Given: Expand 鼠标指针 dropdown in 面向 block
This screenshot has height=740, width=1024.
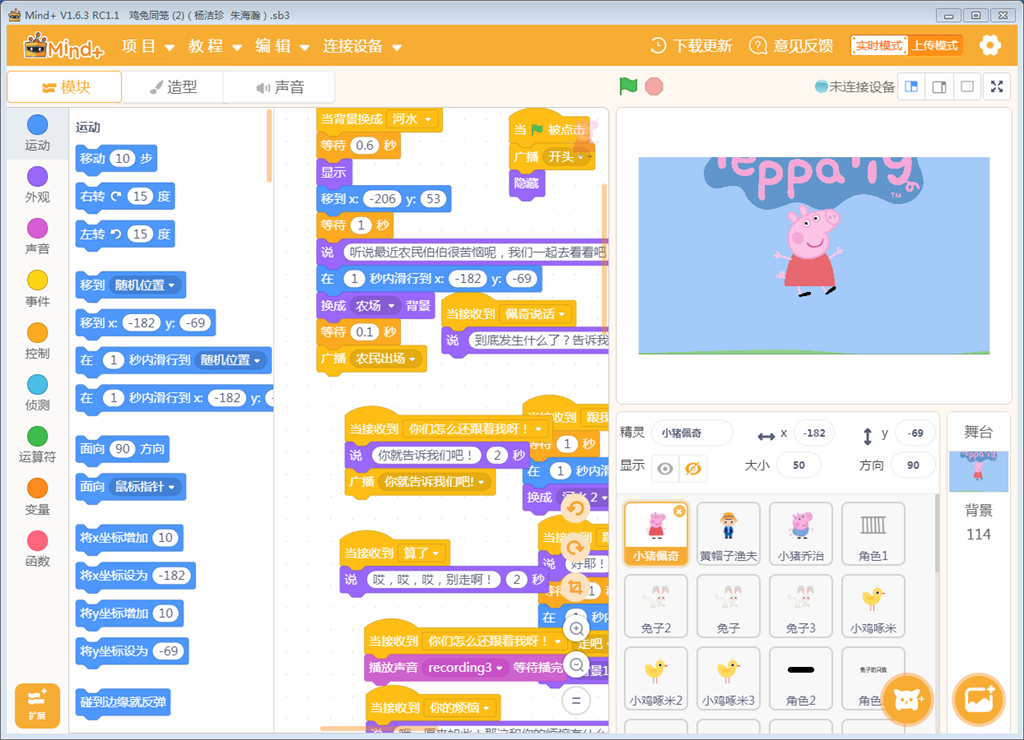Looking at the screenshot, I should point(145,487).
